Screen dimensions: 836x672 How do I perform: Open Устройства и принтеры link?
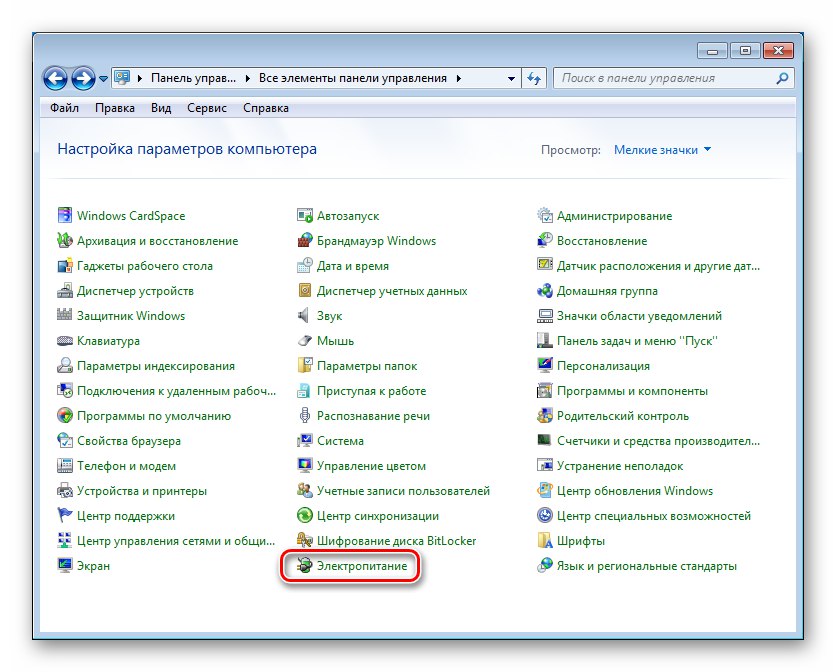click(x=142, y=491)
